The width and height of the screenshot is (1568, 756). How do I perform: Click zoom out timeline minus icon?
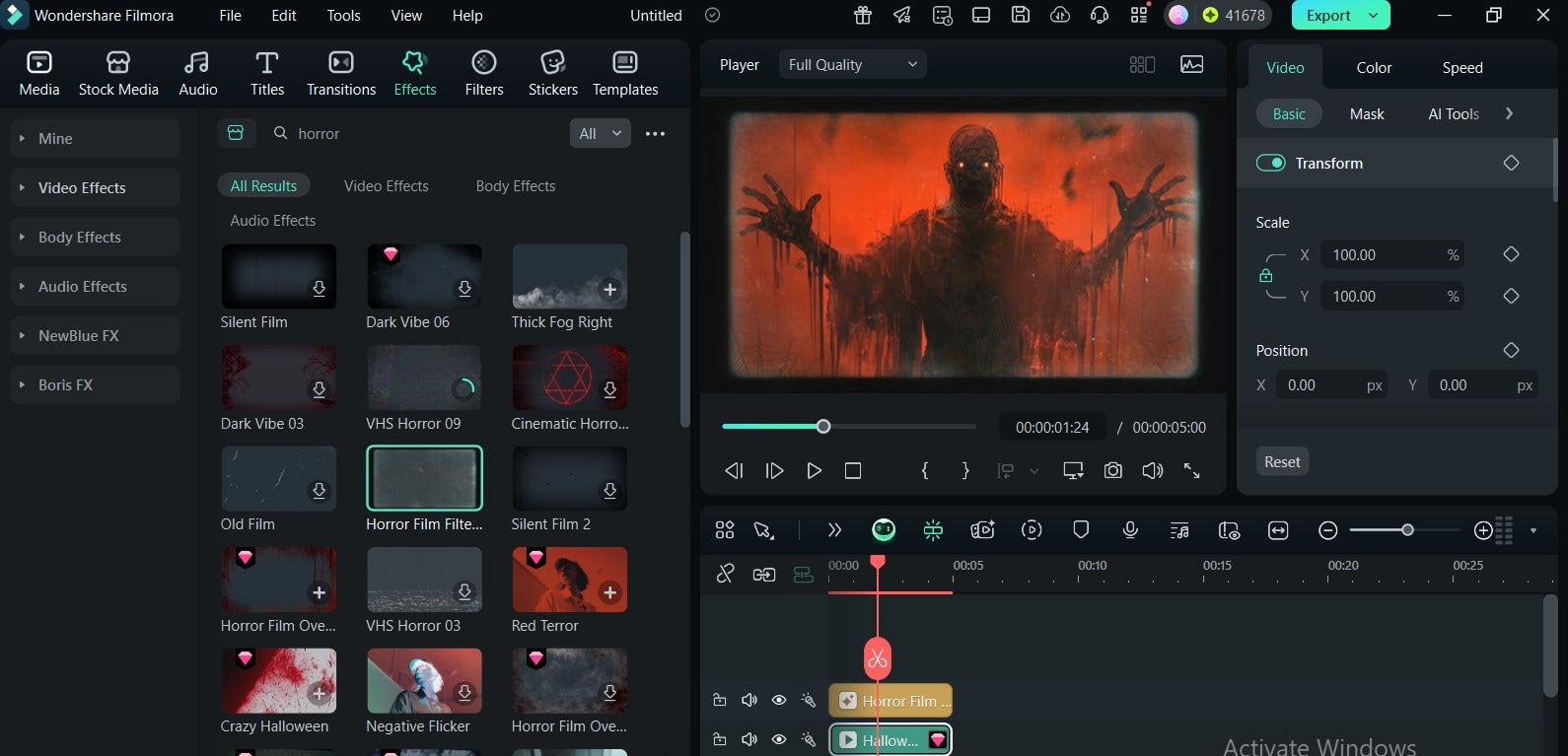tap(1328, 531)
